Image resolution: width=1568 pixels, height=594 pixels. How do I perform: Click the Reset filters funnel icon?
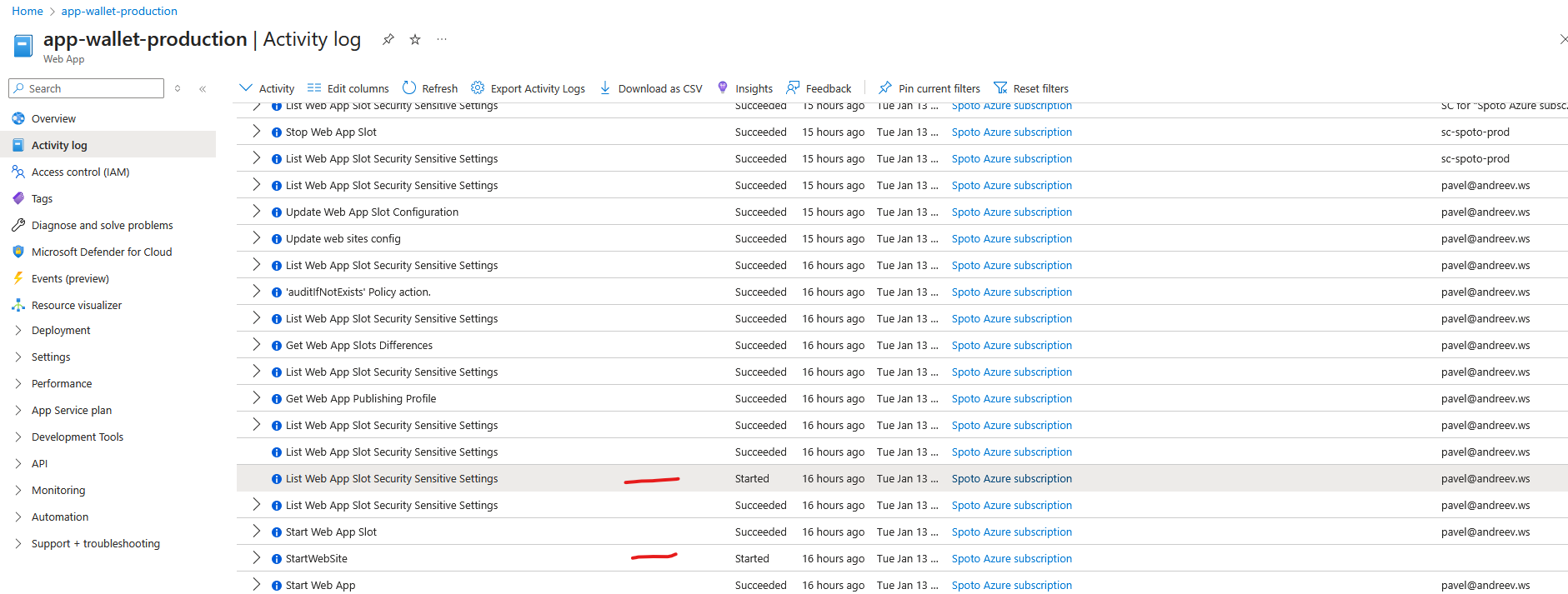click(1000, 87)
